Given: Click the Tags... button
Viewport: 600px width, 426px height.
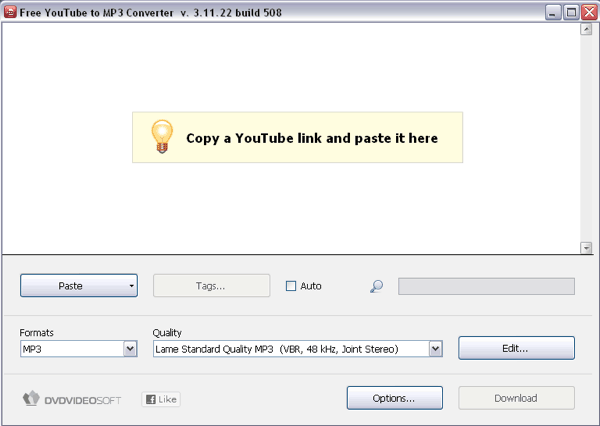Looking at the screenshot, I should (x=211, y=286).
